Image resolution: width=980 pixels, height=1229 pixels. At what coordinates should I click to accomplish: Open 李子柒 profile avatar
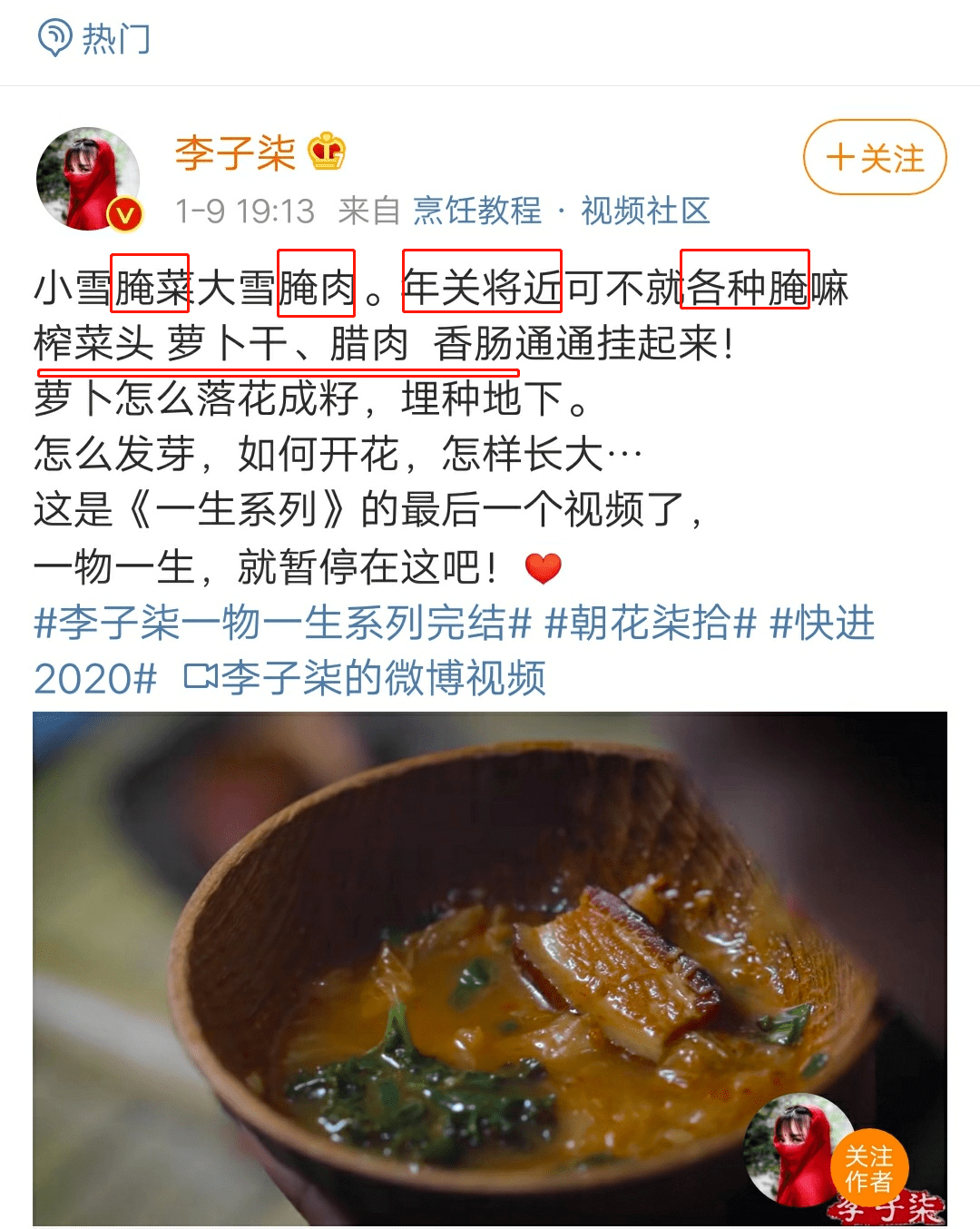point(88,178)
